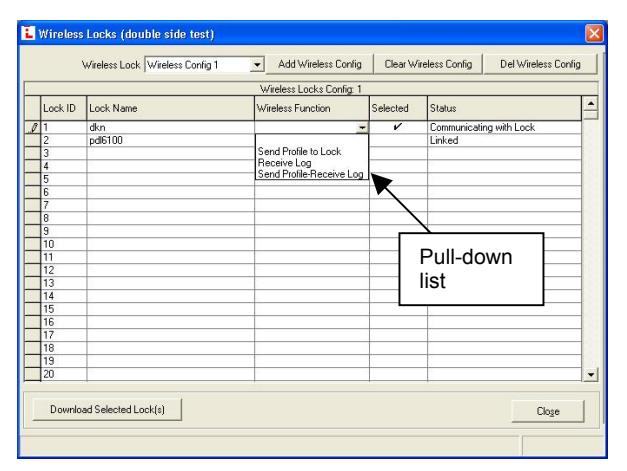Click the scrollbar down arrow
Screen dimensions: 627x471
click(x=591, y=375)
